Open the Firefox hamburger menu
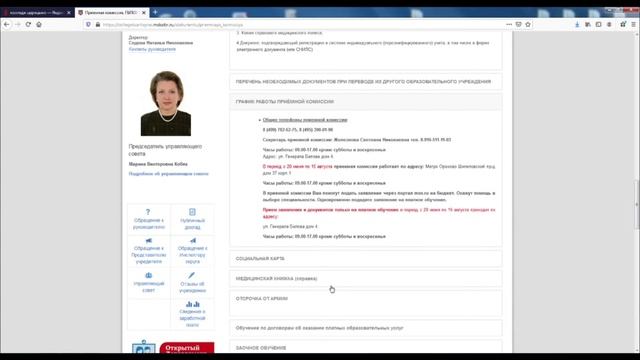 [x=633, y=24]
